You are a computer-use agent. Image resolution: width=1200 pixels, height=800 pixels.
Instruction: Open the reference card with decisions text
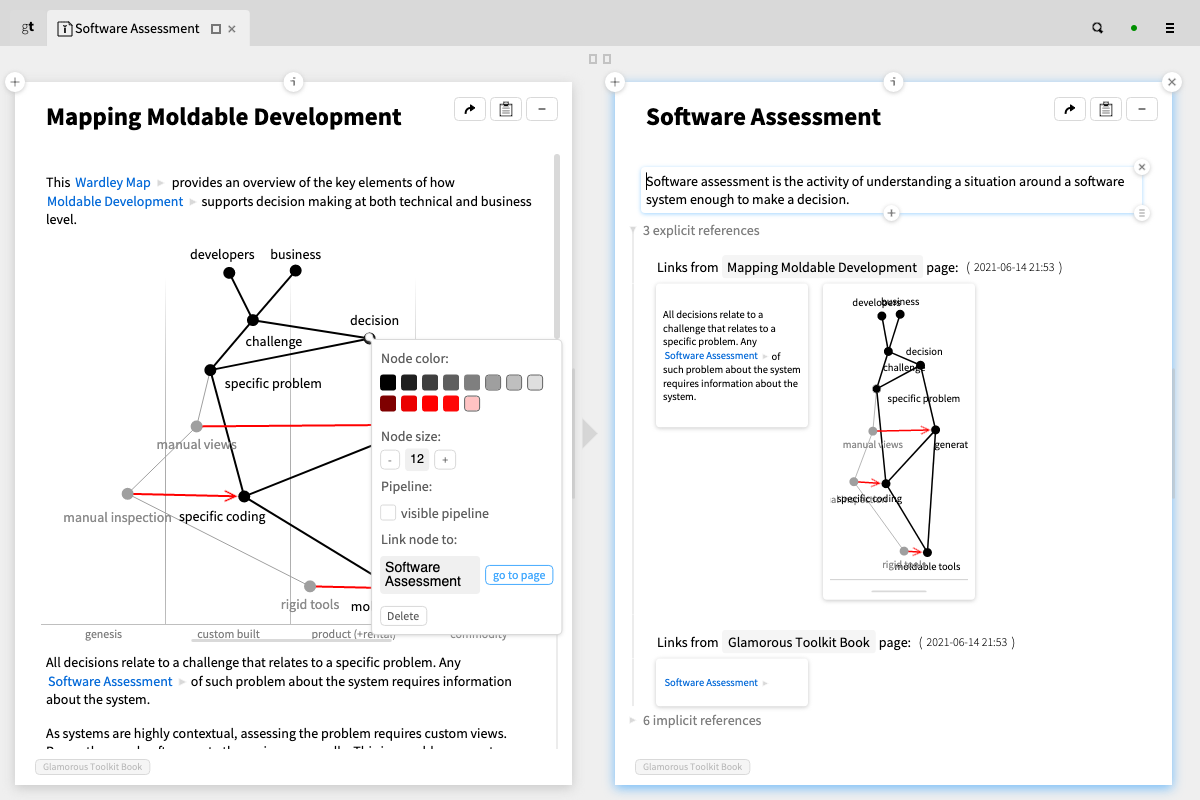click(x=732, y=355)
